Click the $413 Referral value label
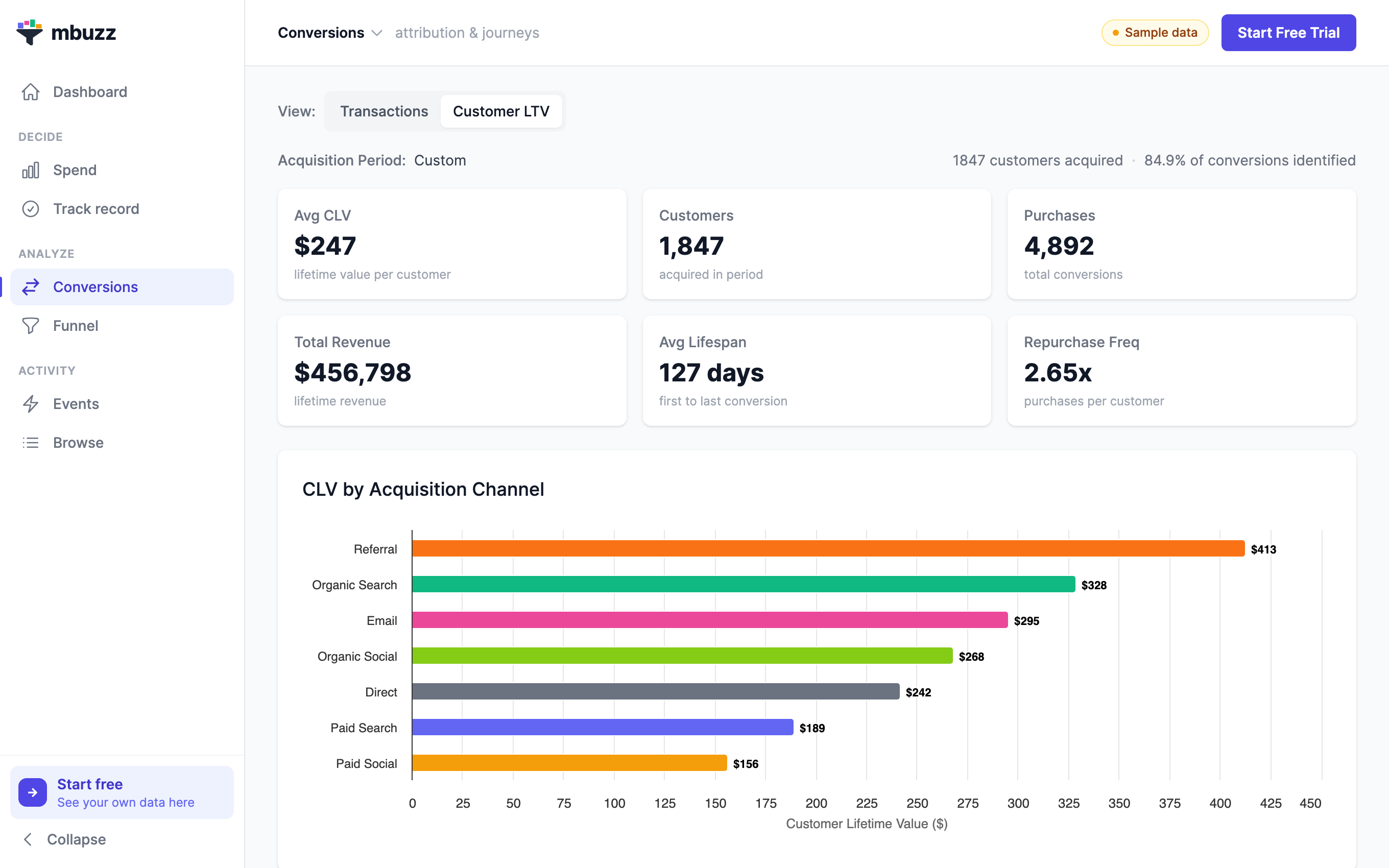The height and width of the screenshot is (868, 1389). click(x=1264, y=549)
